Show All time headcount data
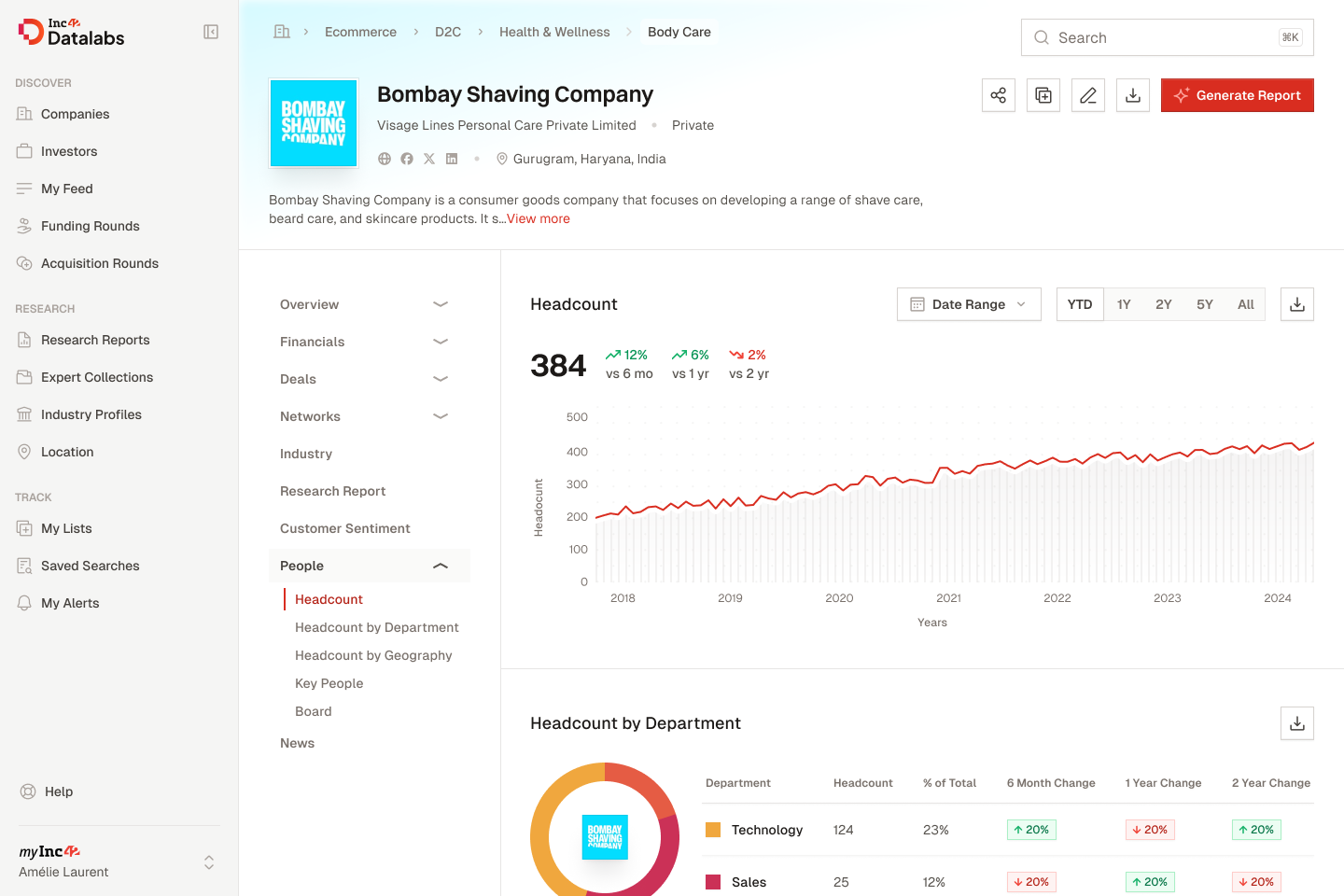 pyautogui.click(x=1246, y=304)
